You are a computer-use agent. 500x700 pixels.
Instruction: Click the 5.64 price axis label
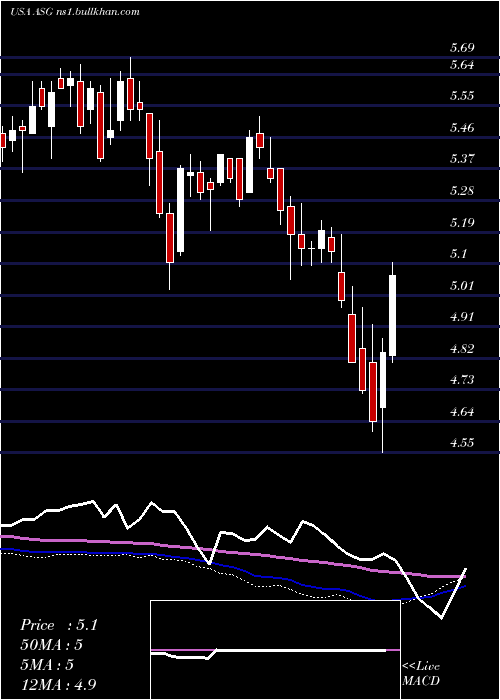[x=462, y=65]
